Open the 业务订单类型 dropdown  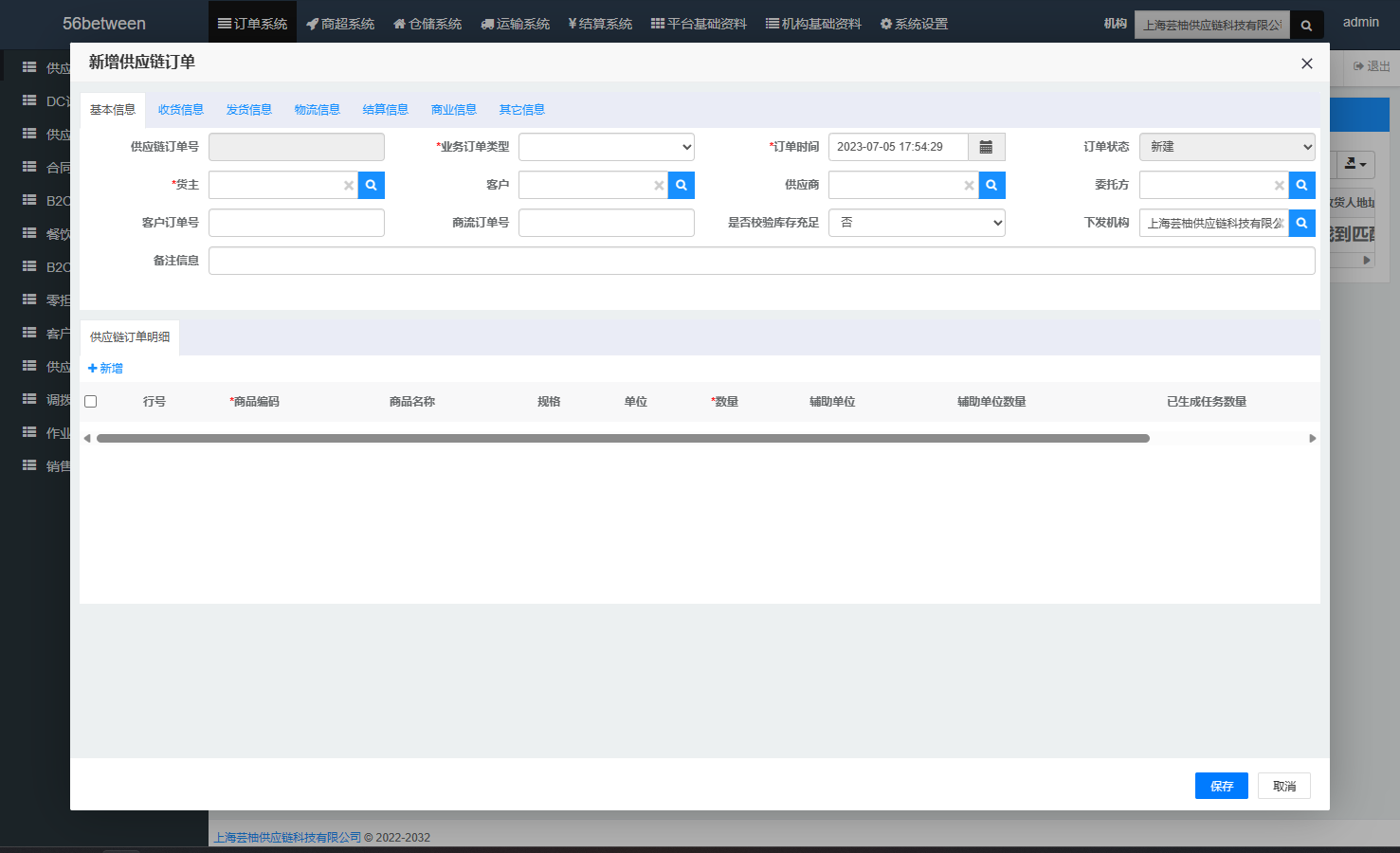607,147
